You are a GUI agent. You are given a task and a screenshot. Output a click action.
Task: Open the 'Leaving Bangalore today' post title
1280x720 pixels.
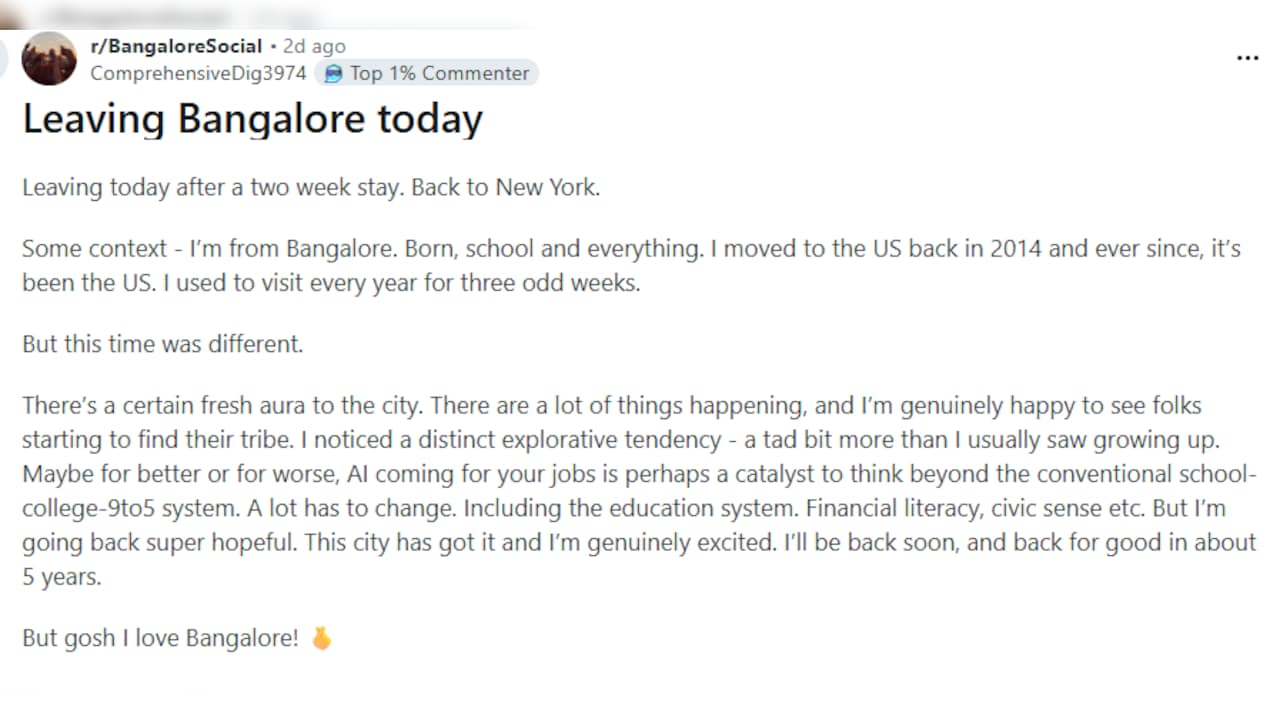pyautogui.click(x=252, y=119)
